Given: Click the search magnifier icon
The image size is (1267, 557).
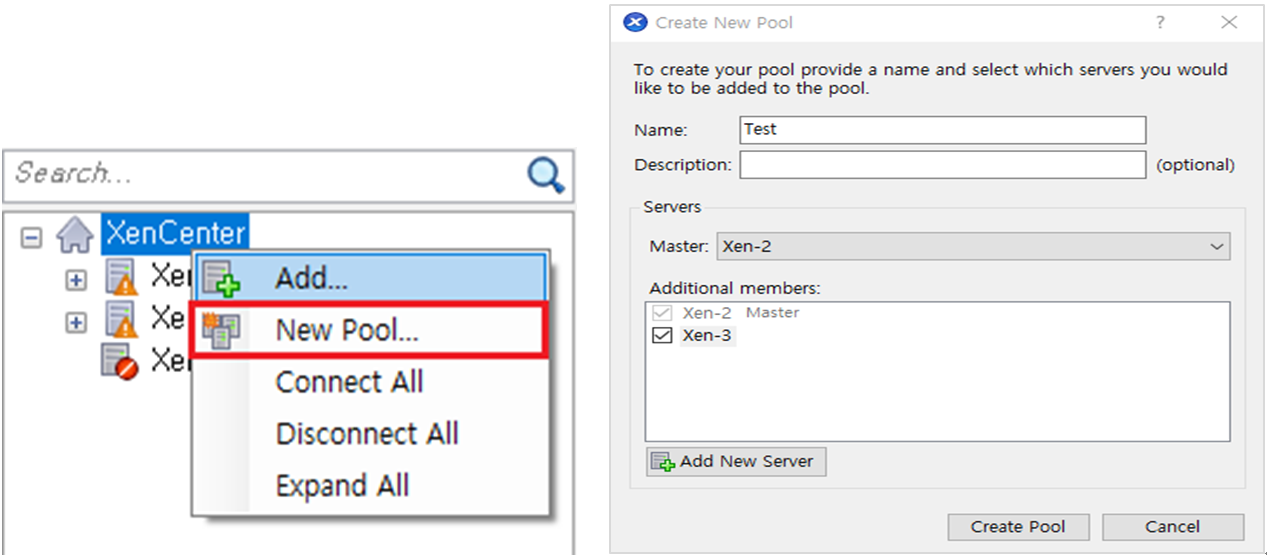Looking at the screenshot, I should [x=546, y=175].
